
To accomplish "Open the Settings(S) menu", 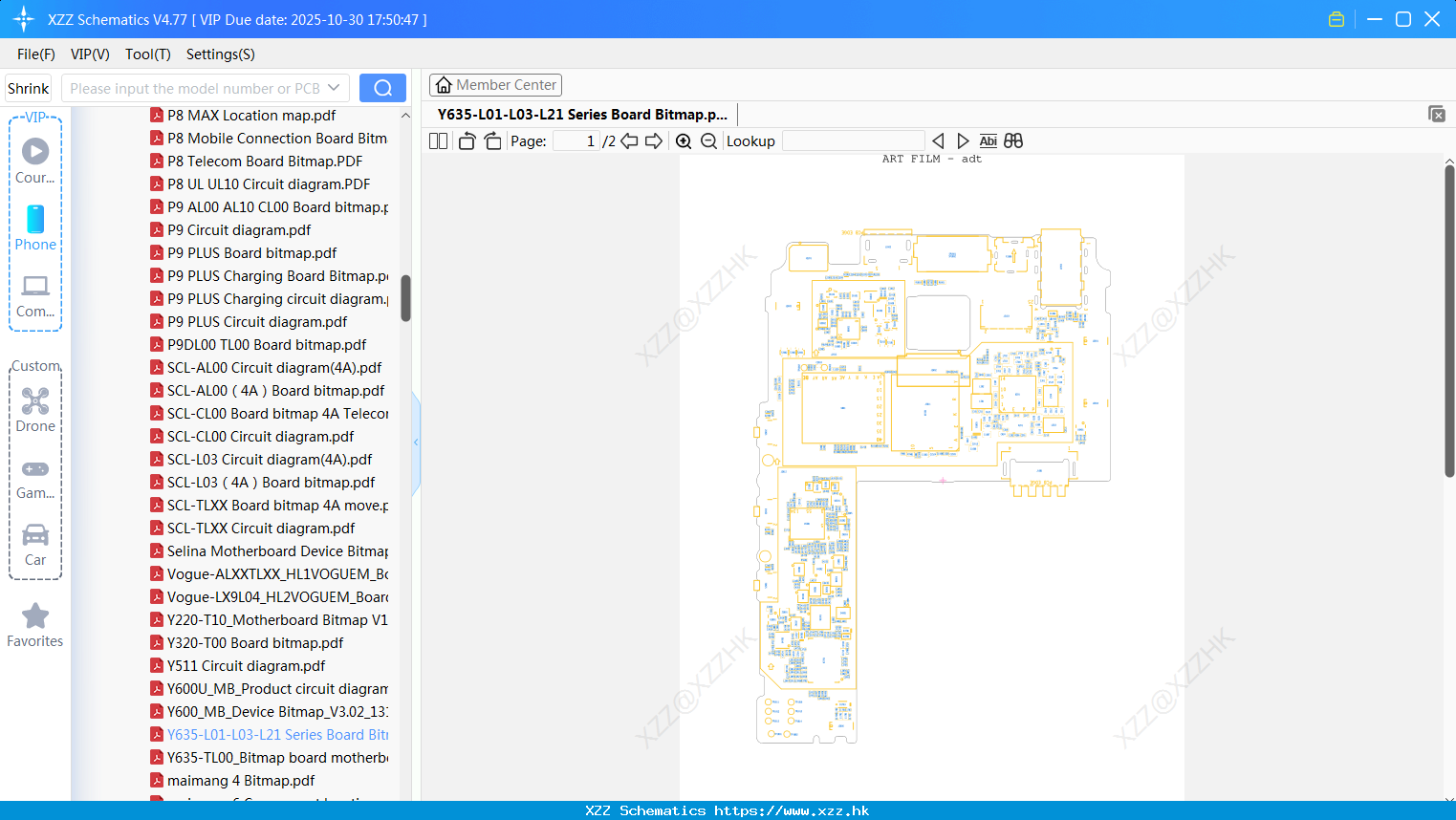I will [x=221, y=54].
